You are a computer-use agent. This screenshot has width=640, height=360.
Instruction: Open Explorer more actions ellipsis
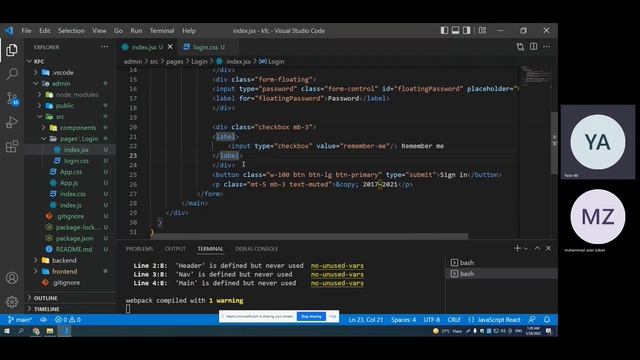tap(105, 47)
